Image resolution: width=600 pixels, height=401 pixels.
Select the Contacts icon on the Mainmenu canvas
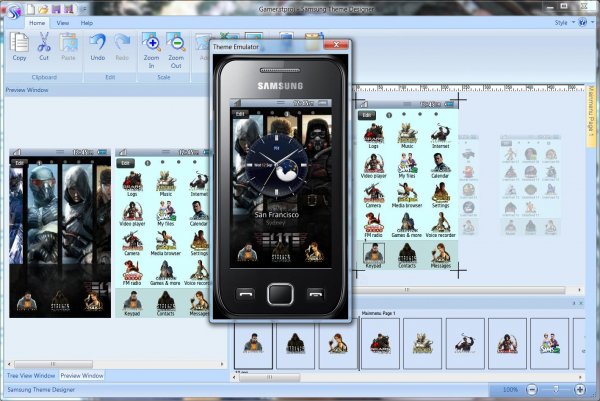point(407,255)
